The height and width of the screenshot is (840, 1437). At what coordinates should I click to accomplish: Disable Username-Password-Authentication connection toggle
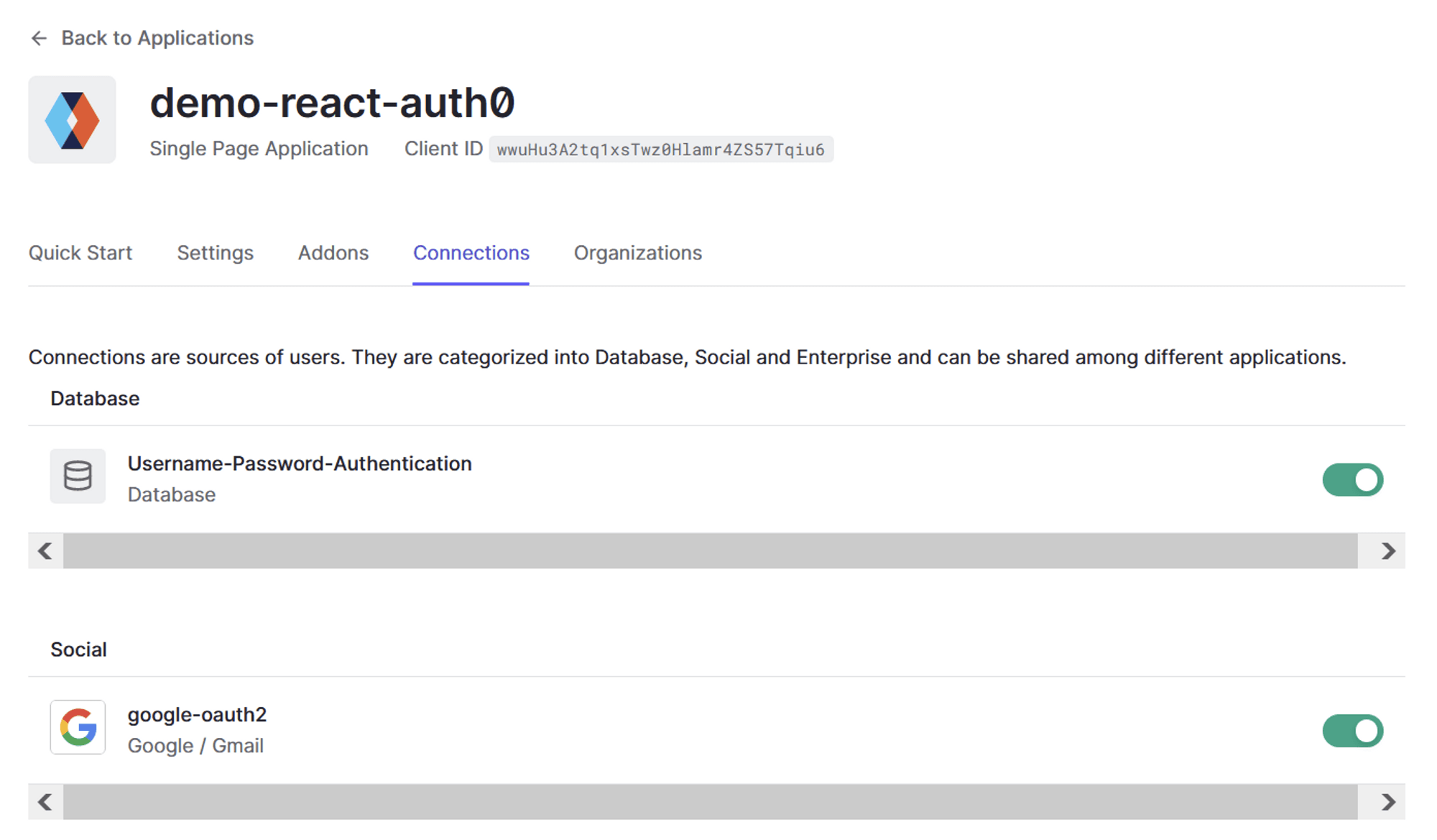[x=1352, y=479]
